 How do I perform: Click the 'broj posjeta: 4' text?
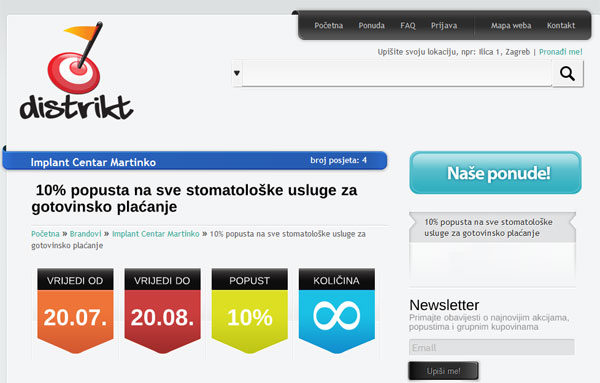tap(339, 160)
